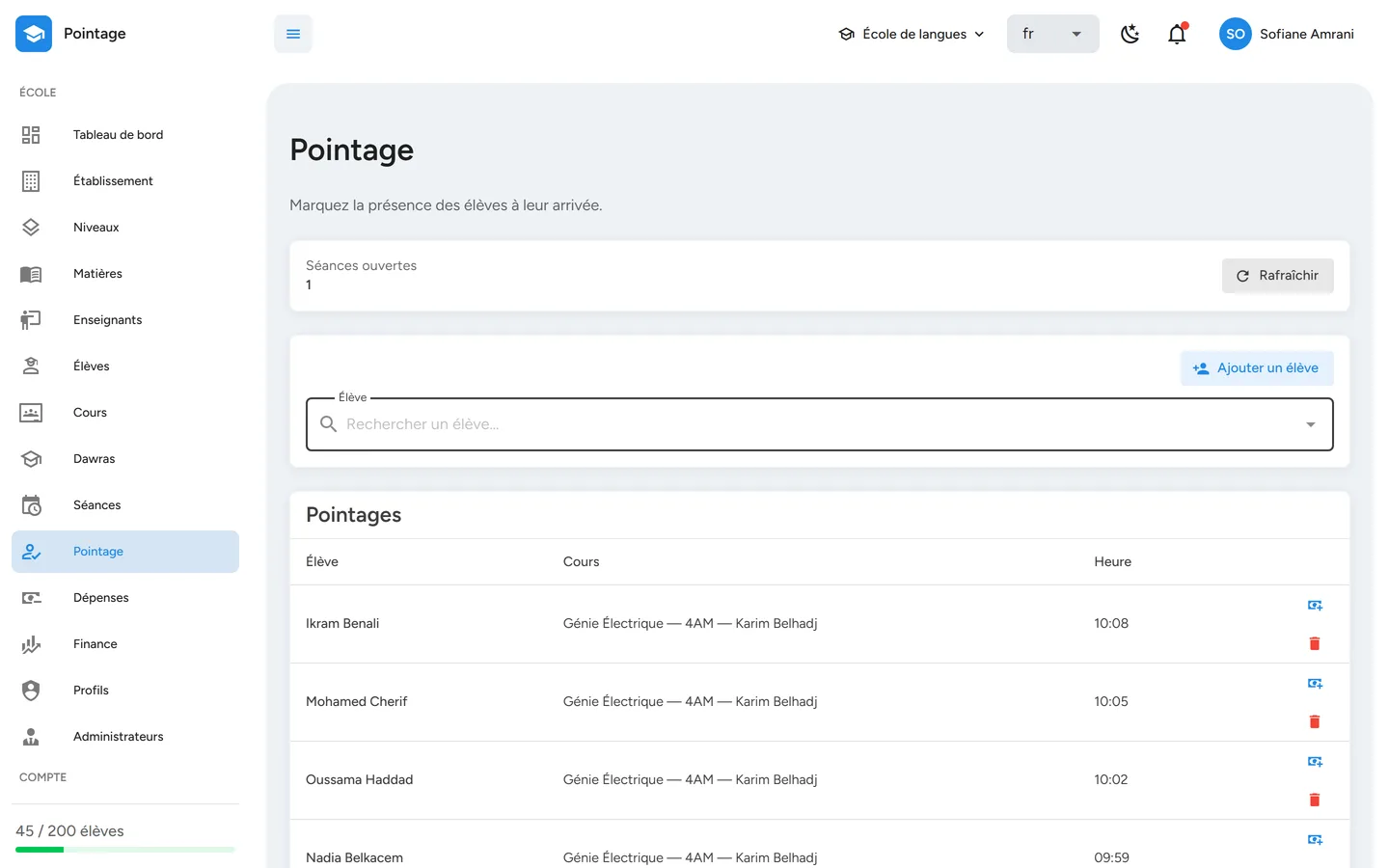The image size is (1389, 868).
Task: Open the Dawras page
Action: (x=125, y=459)
